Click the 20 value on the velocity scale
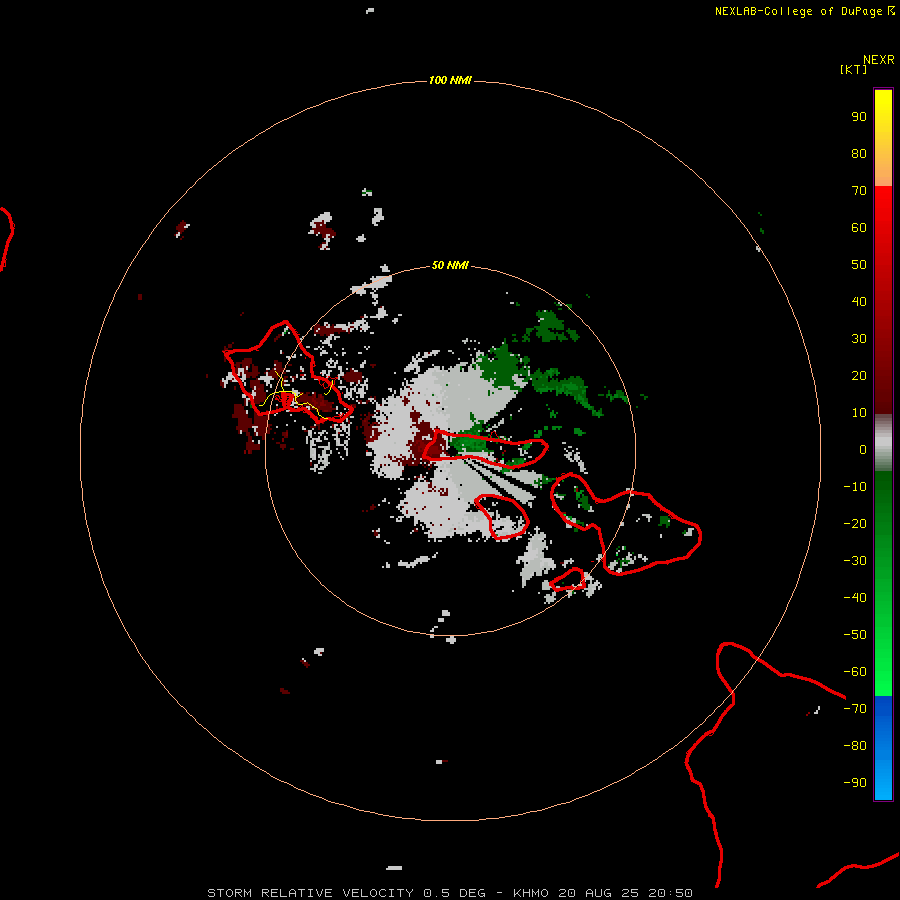The image size is (900, 900). (x=859, y=375)
